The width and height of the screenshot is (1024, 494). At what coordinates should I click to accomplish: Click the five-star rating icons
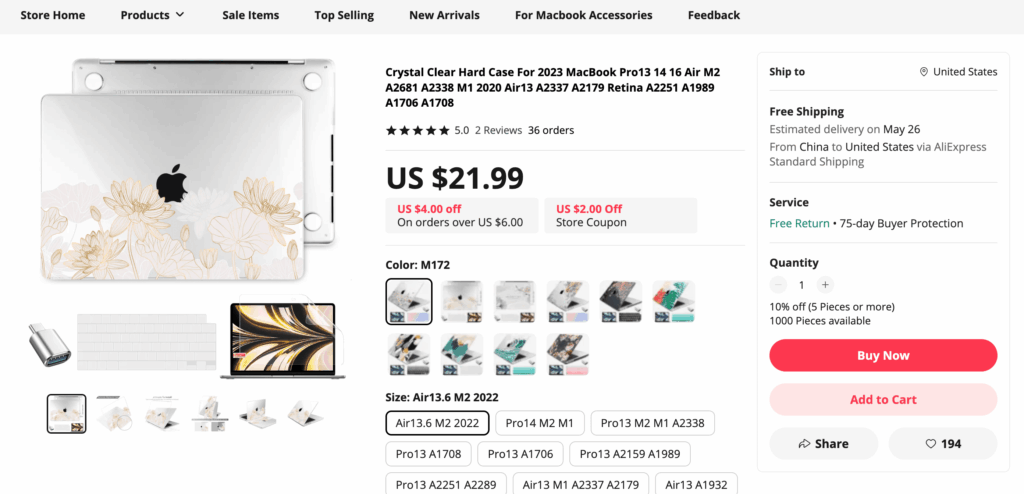point(417,130)
